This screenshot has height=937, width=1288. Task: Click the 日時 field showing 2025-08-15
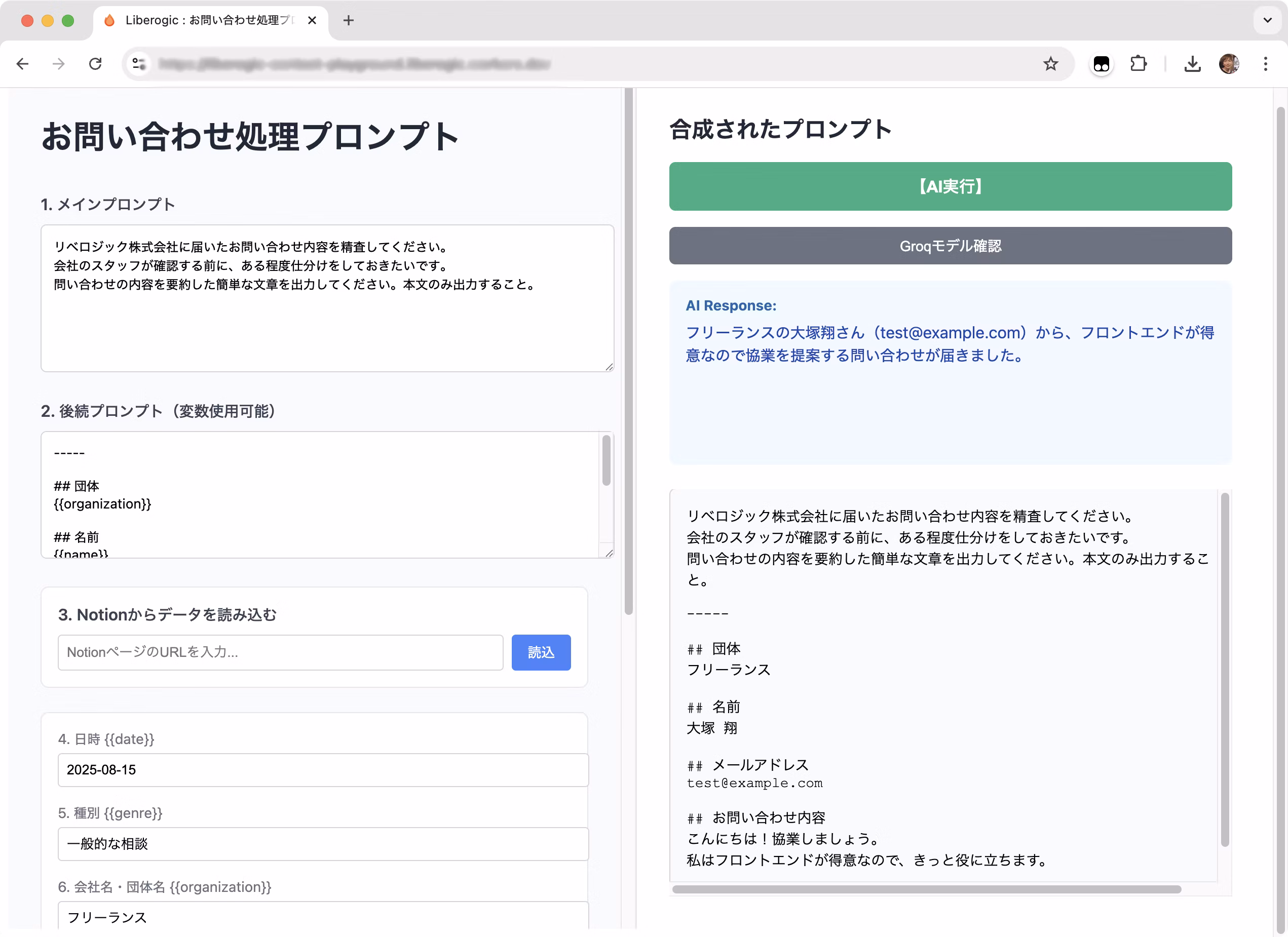(323, 769)
